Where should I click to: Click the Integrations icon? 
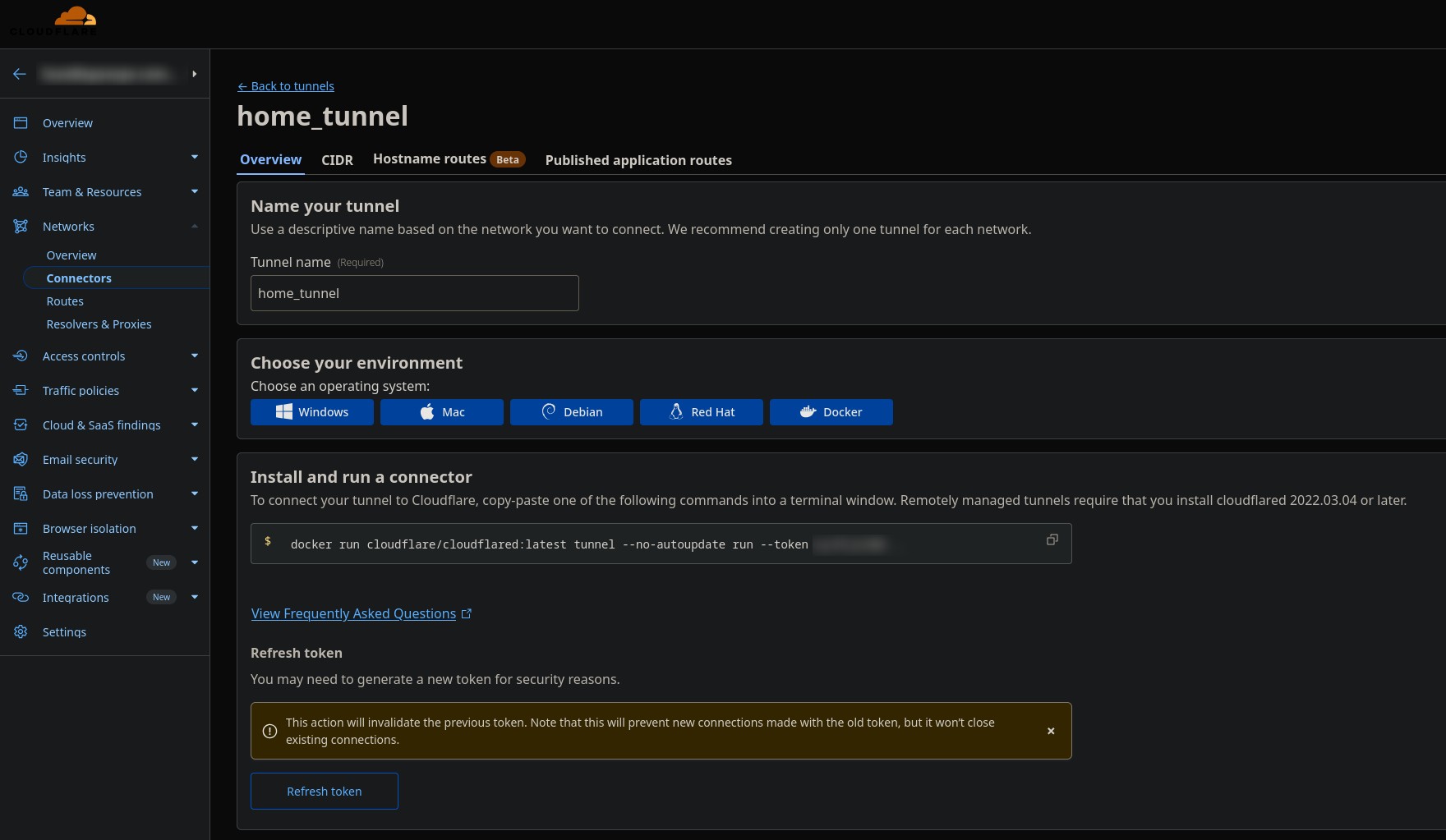click(x=21, y=598)
